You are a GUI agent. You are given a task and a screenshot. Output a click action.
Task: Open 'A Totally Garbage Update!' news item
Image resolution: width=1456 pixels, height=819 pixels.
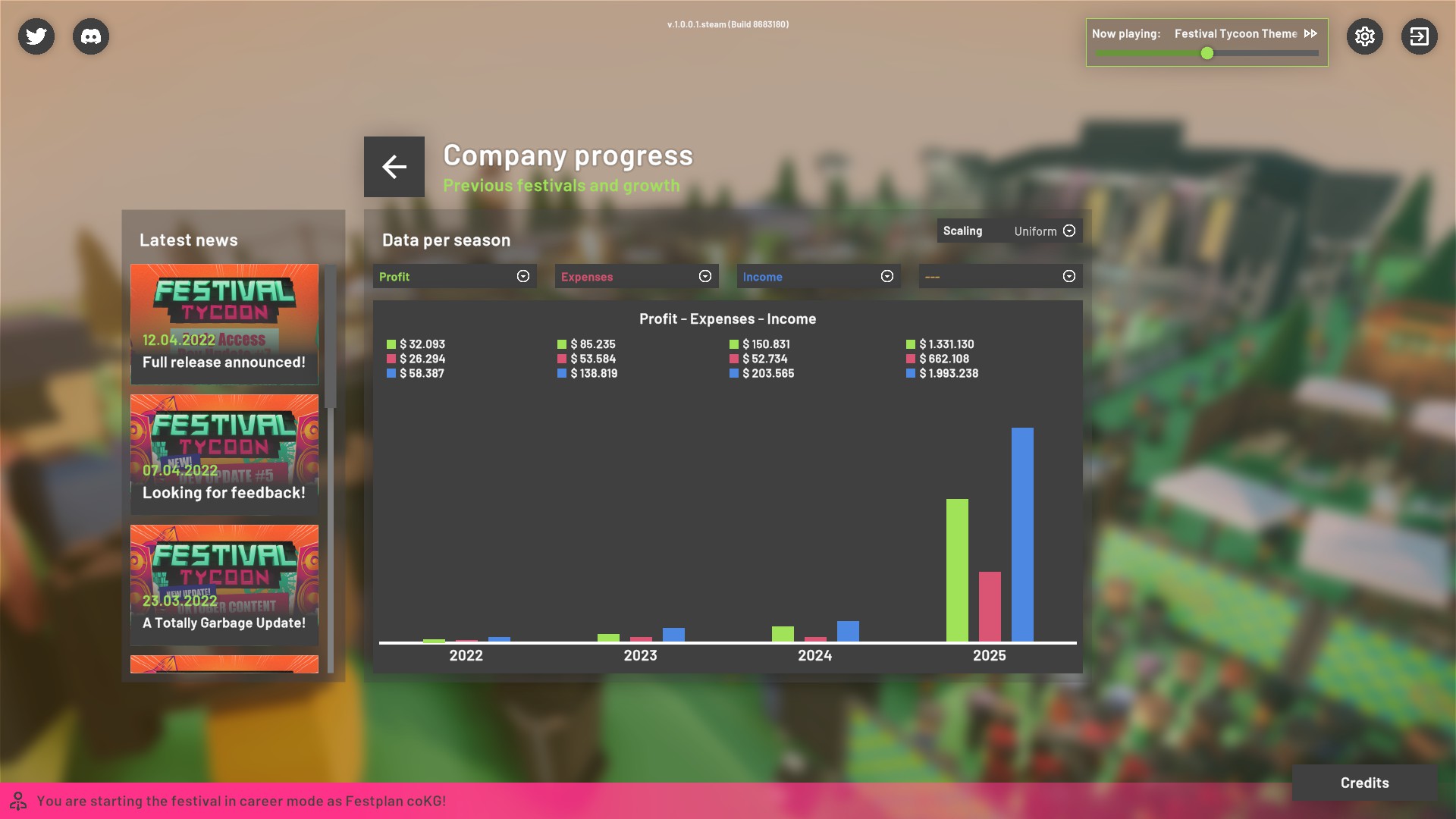224,585
